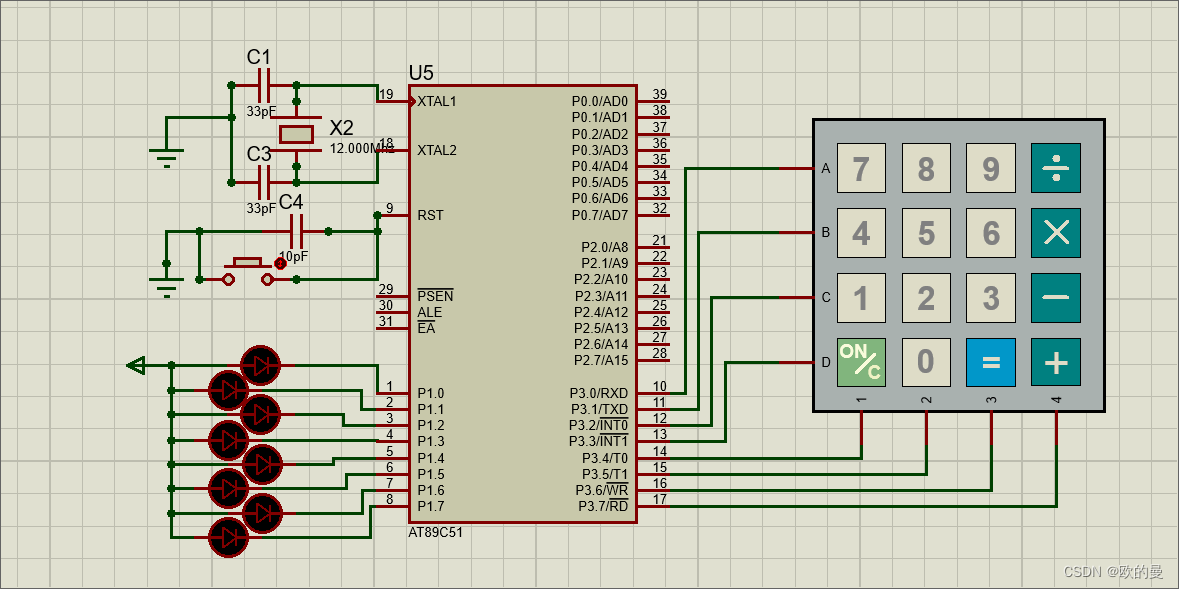Select the LED connected to P1.2

tap(260, 414)
